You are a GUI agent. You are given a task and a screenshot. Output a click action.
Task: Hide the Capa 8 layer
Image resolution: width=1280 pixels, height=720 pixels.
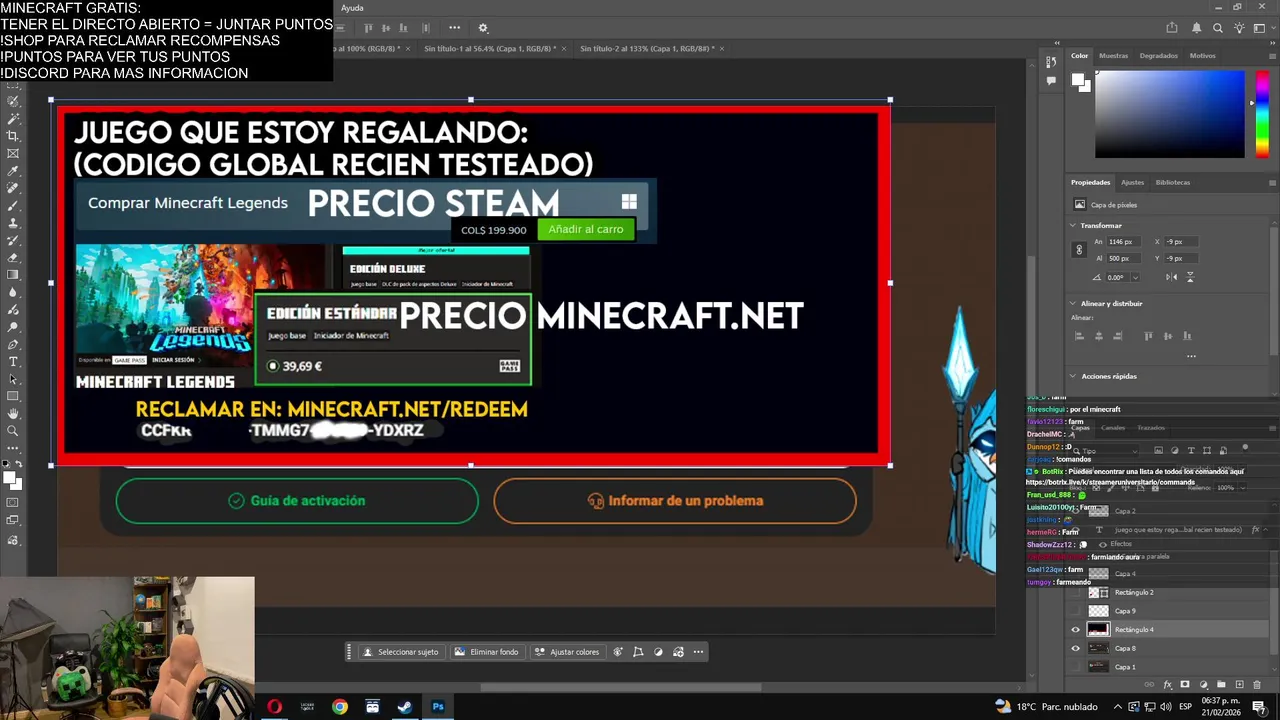pos(1076,648)
